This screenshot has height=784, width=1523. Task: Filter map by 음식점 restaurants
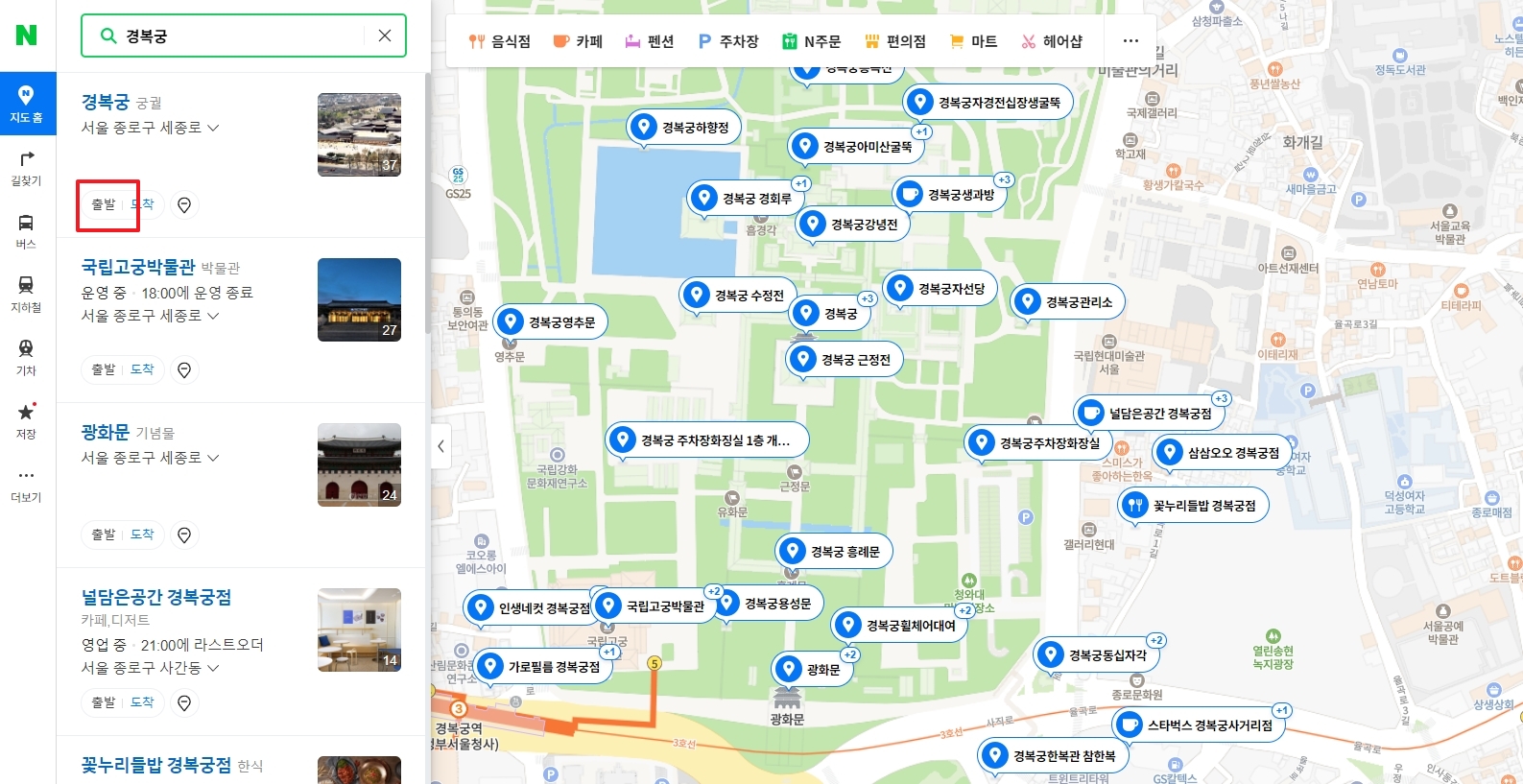(x=499, y=41)
